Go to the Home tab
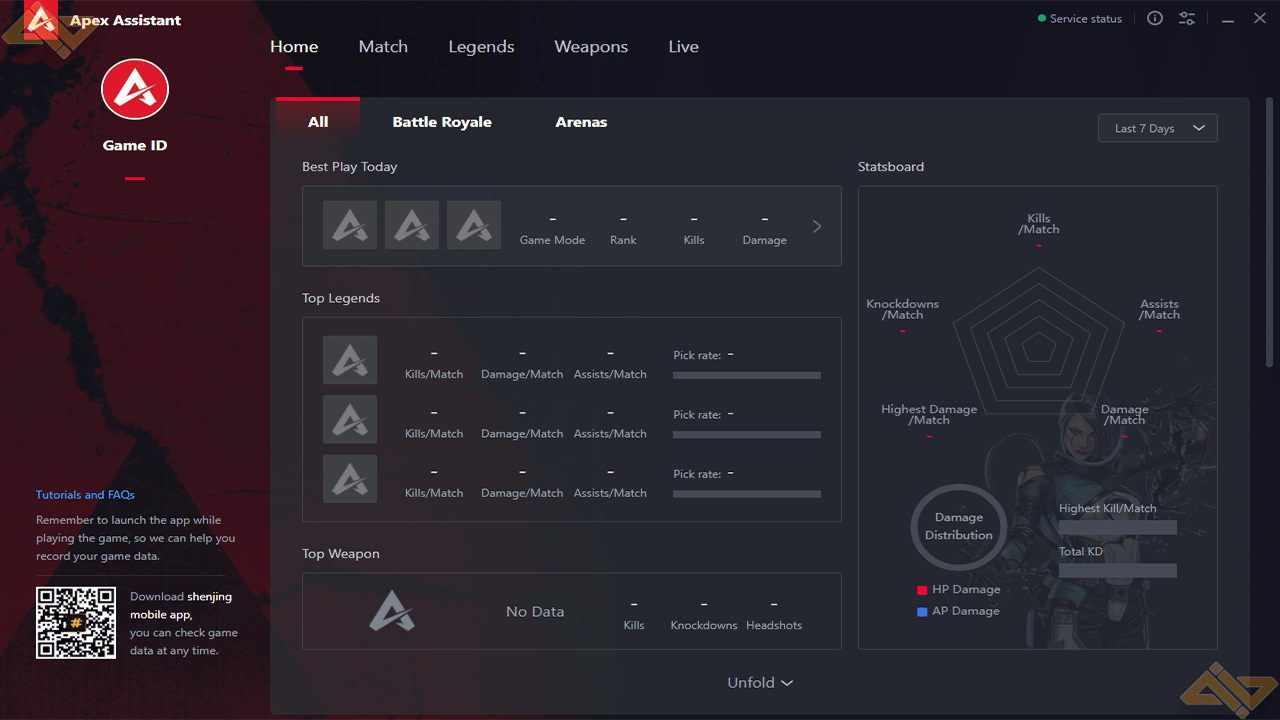The width and height of the screenshot is (1280, 720). tap(294, 47)
